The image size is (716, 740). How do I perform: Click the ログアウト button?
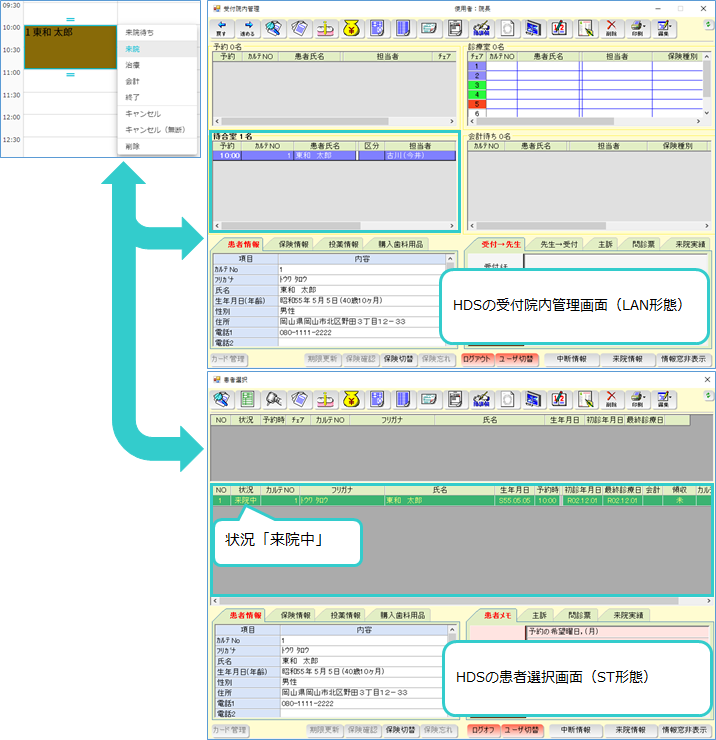pyautogui.click(x=483, y=358)
